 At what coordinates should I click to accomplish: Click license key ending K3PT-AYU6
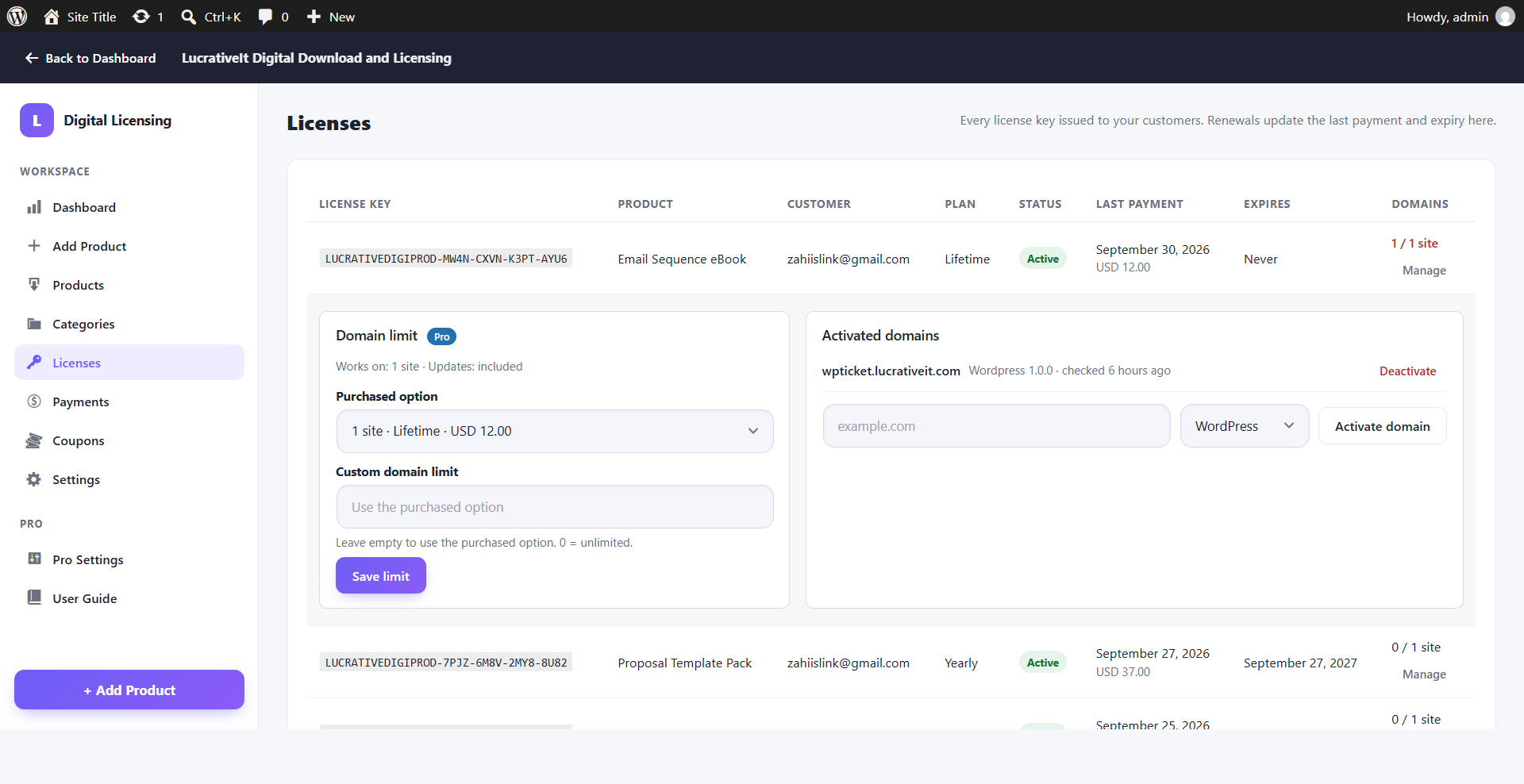tap(446, 259)
